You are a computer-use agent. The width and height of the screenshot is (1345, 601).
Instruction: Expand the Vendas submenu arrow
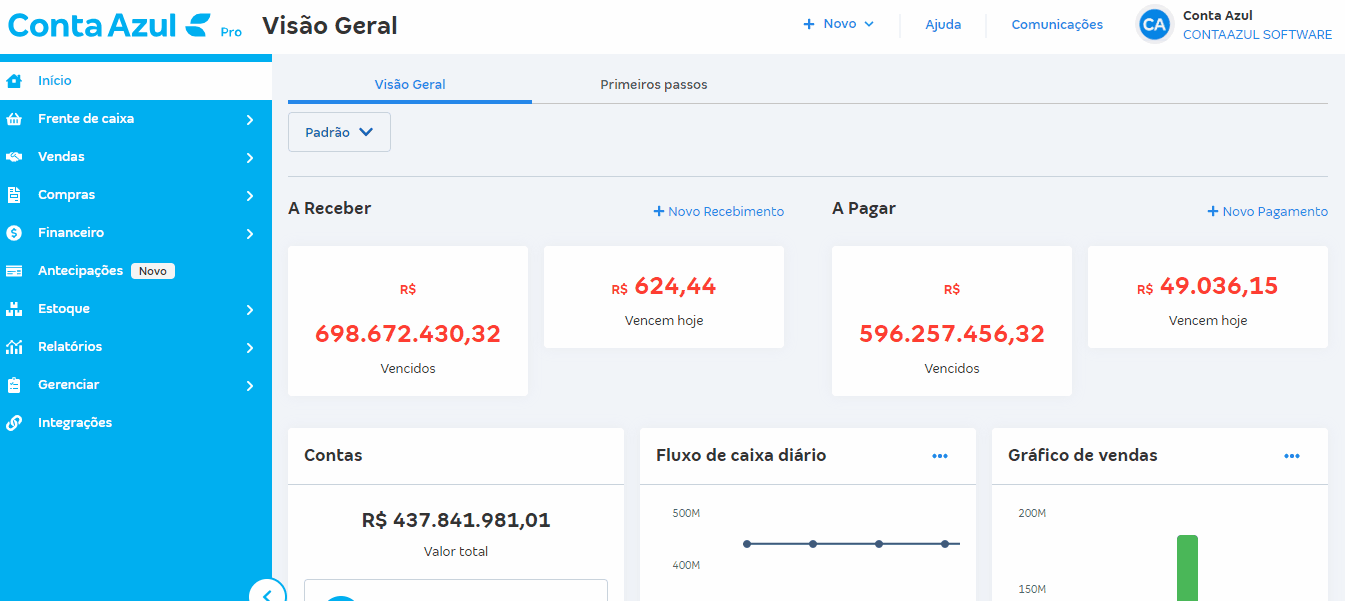point(250,158)
